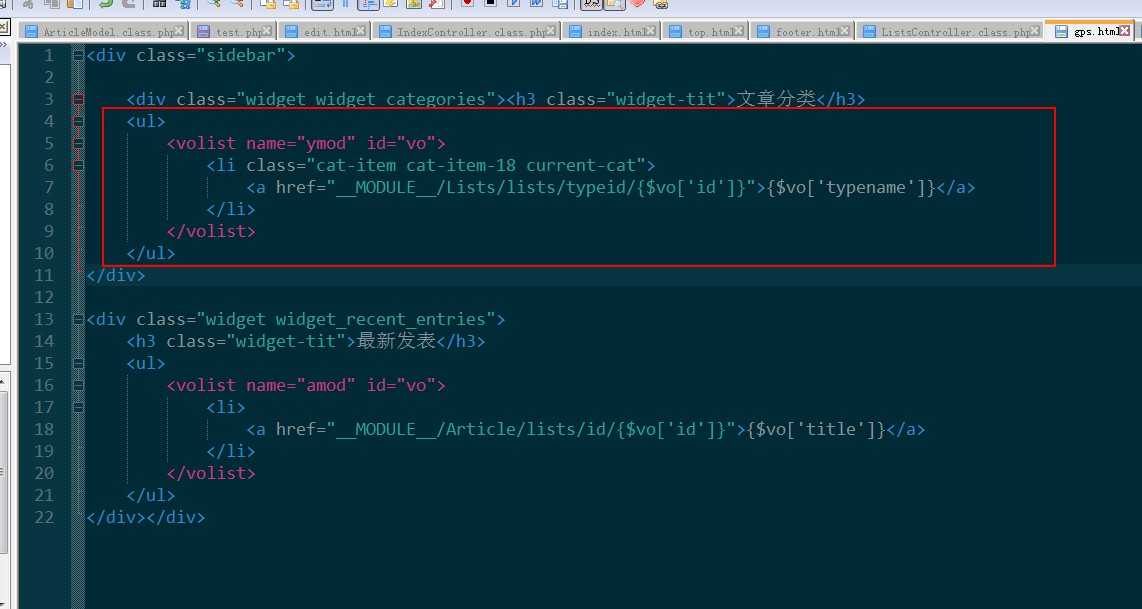The width and height of the screenshot is (1142, 609).
Task: Click the Playback Macro toolbar icon
Action: point(513,4)
